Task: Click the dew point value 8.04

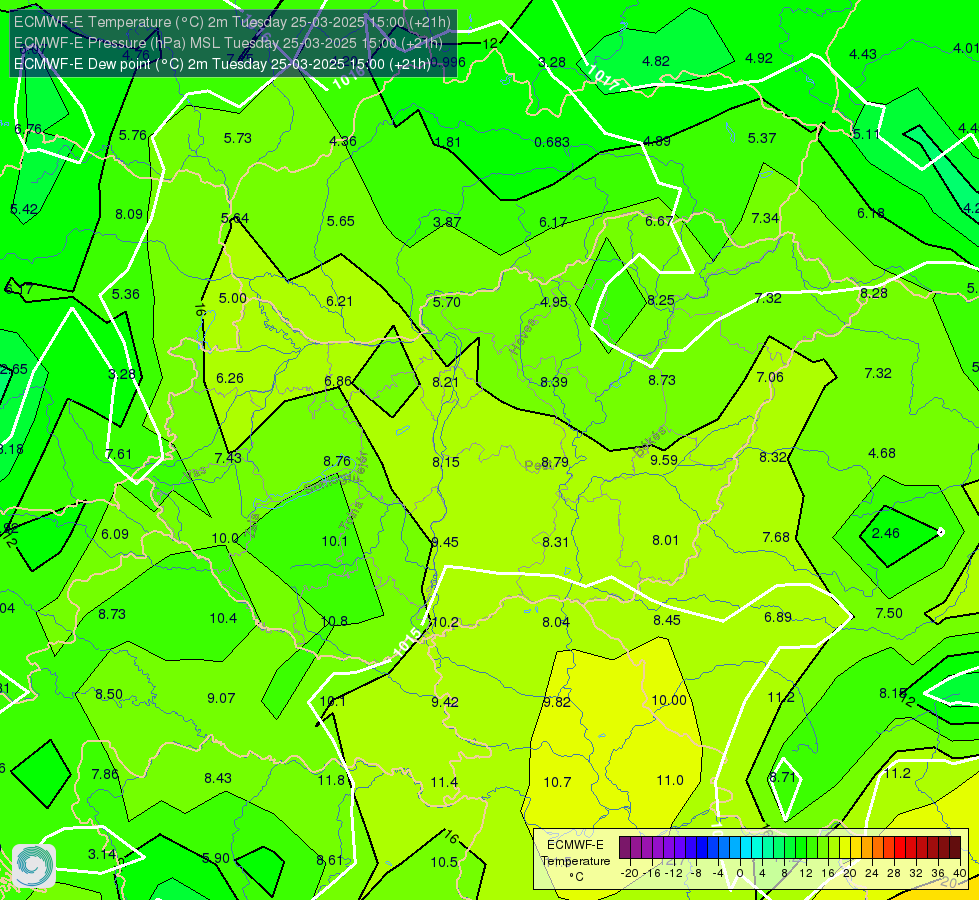Action: pos(556,622)
